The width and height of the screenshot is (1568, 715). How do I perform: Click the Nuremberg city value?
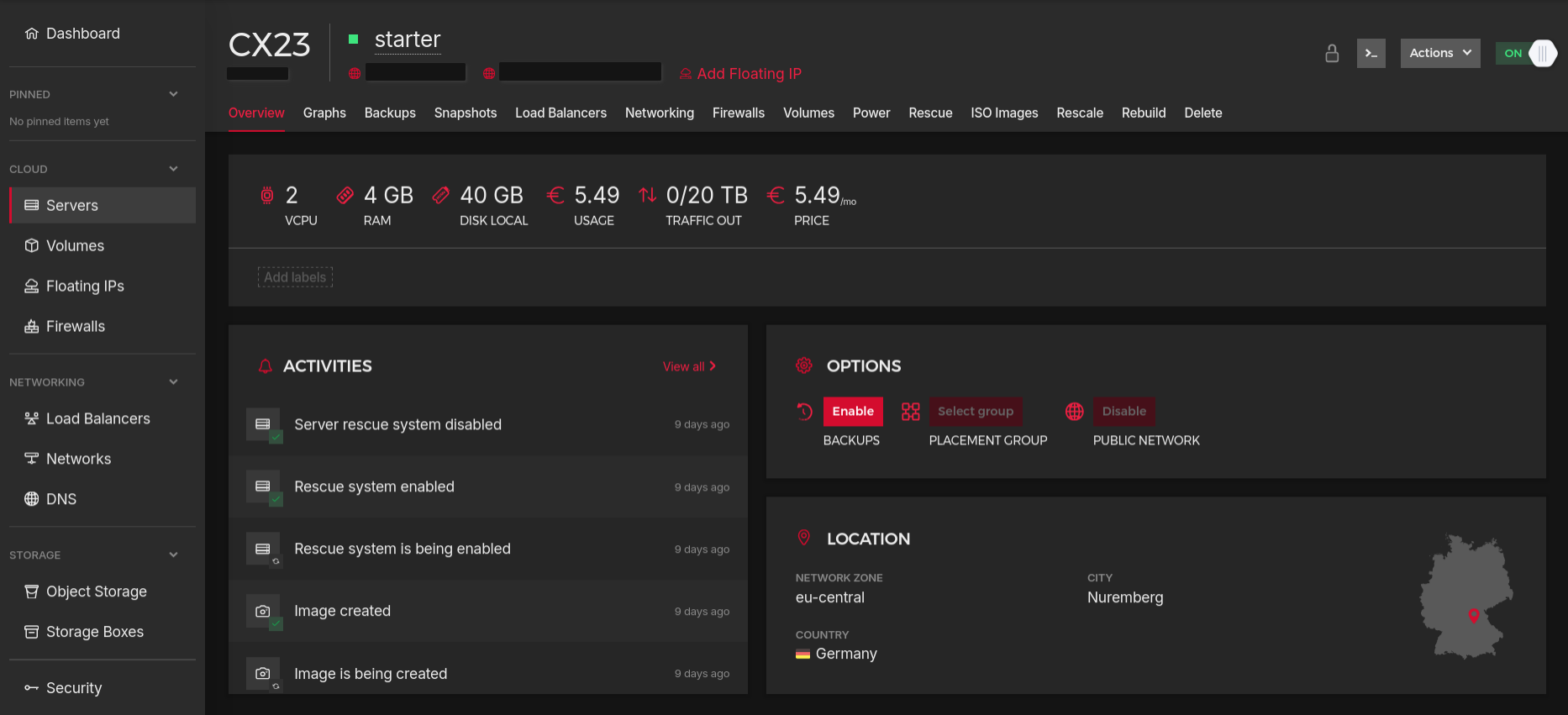coord(1125,597)
